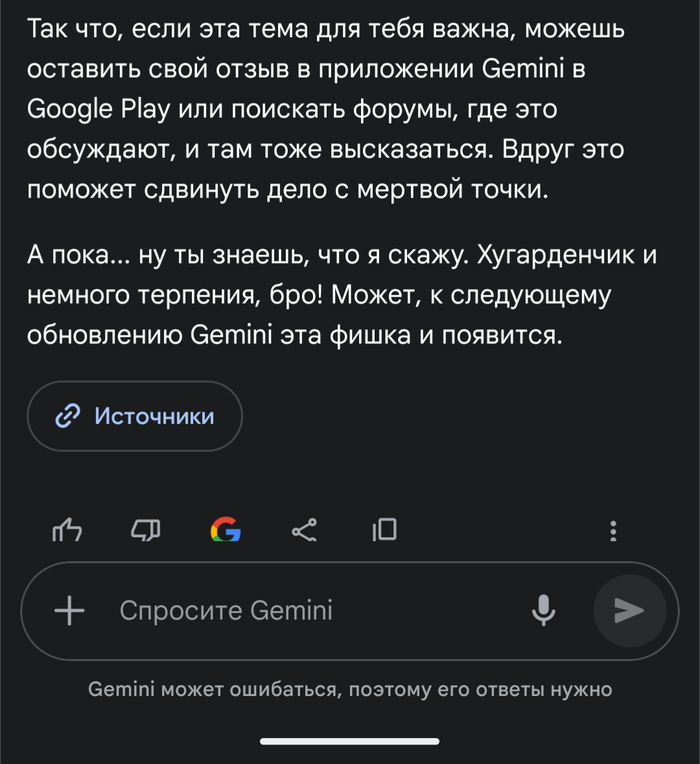Image resolution: width=700 pixels, height=764 pixels.
Task: Tap the chain link icon in Источники
Action: 68,416
